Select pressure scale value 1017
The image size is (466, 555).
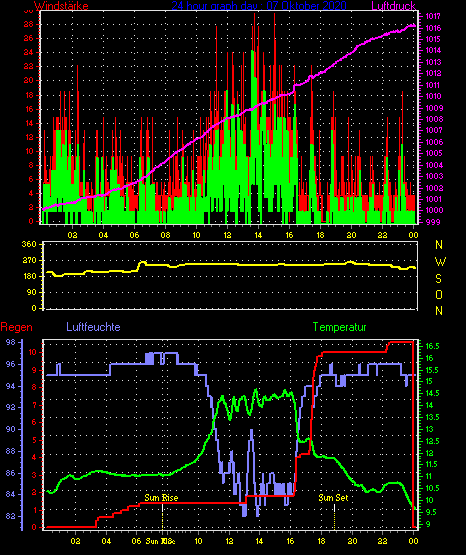433,16
